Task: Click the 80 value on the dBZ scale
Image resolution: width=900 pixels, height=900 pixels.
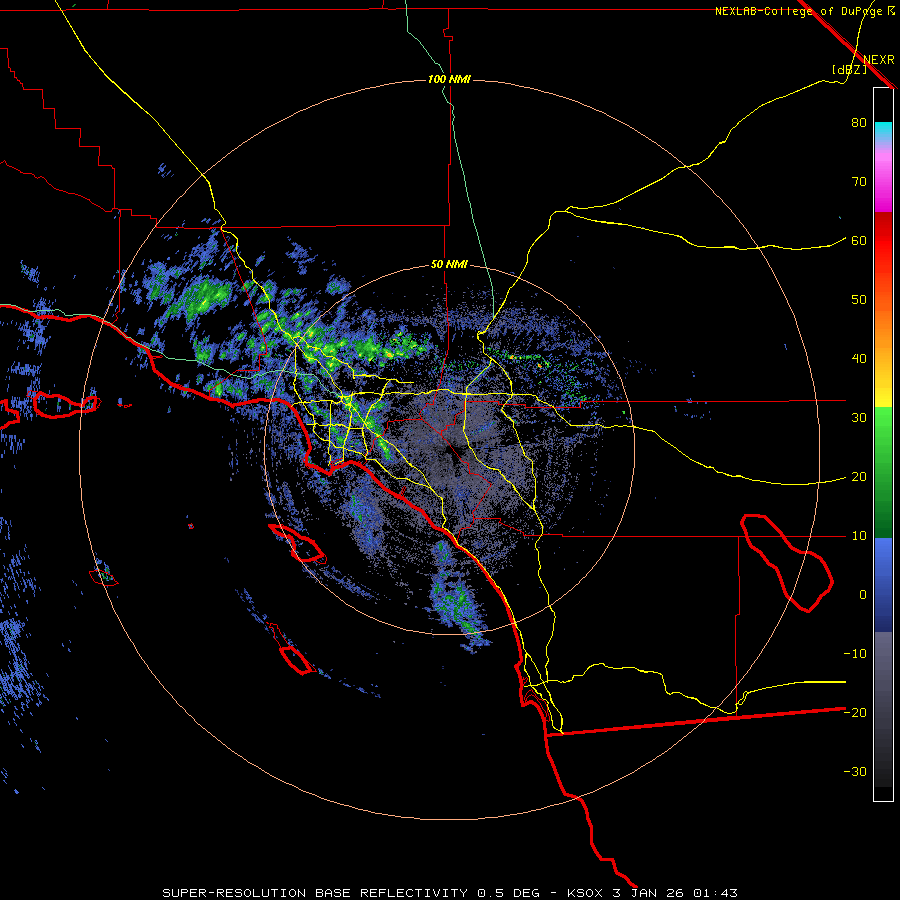Action: tap(859, 123)
